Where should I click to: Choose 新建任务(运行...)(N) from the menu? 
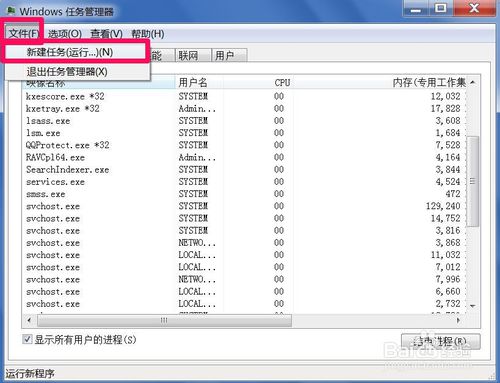(x=76, y=52)
